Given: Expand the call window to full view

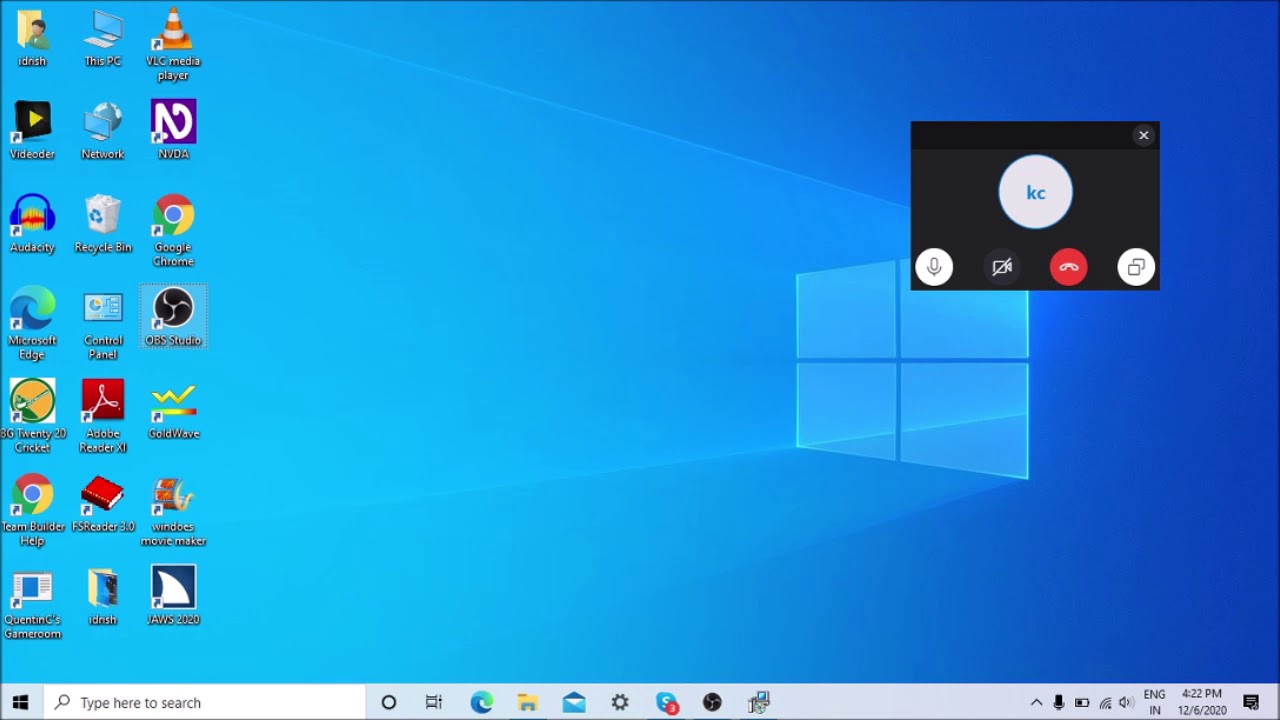Looking at the screenshot, I should pos(1136,267).
